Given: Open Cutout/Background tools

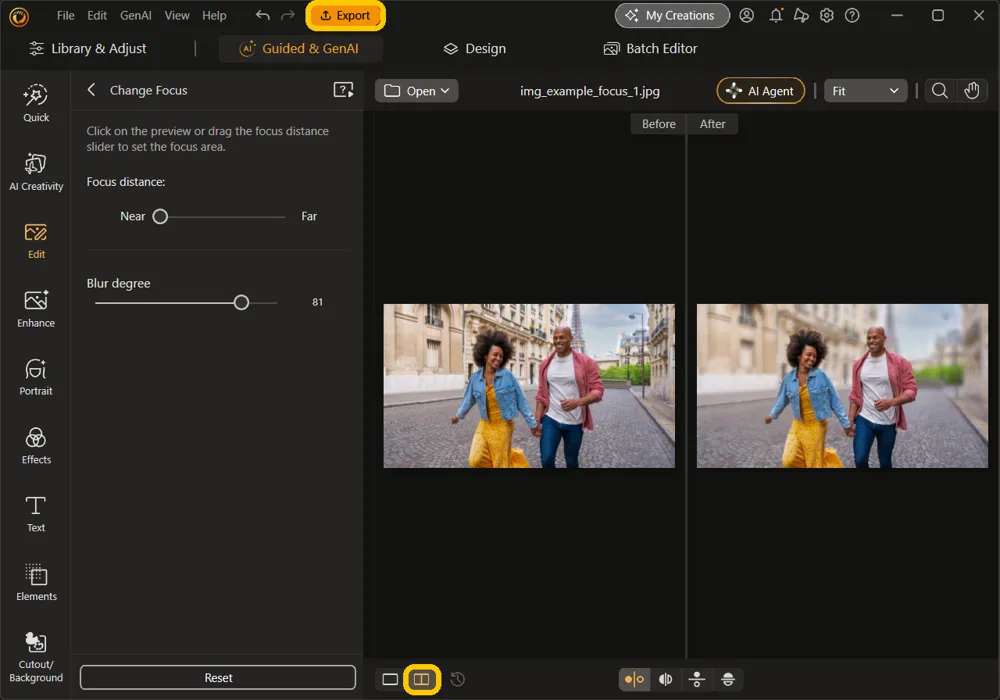Looking at the screenshot, I should click(36, 657).
